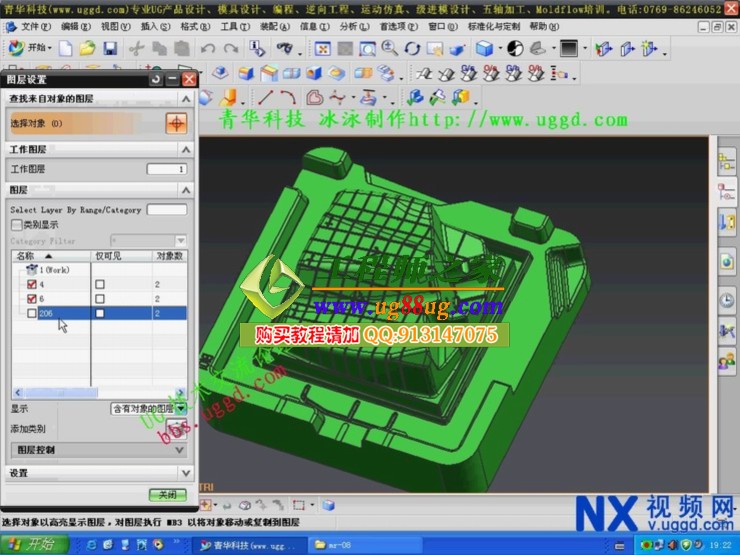Select the Rotate view tool
This screenshot has width=740, height=555.
pyautogui.click(x=412, y=48)
